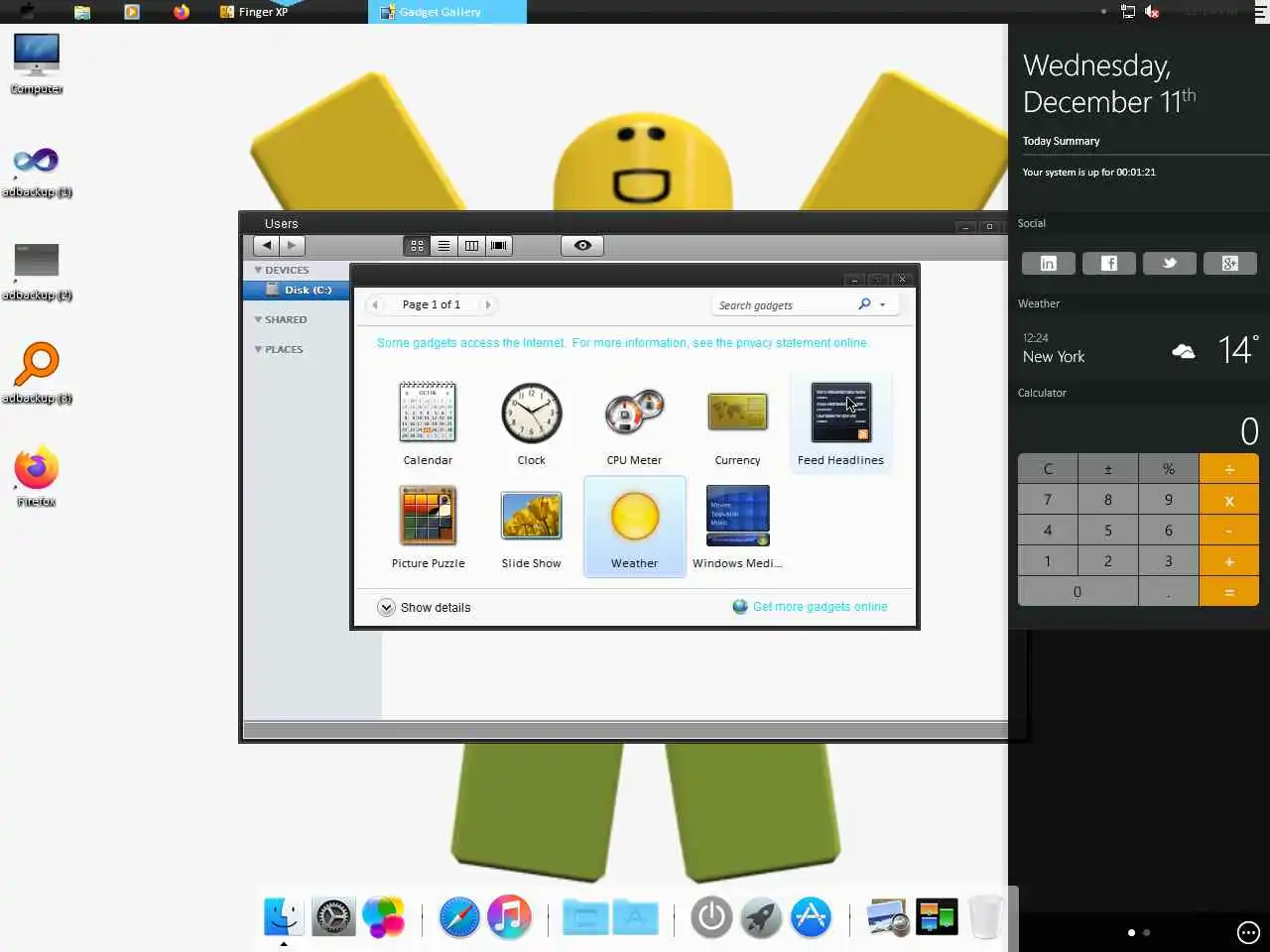Click the Forward arrow in Users window

(292, 245)
